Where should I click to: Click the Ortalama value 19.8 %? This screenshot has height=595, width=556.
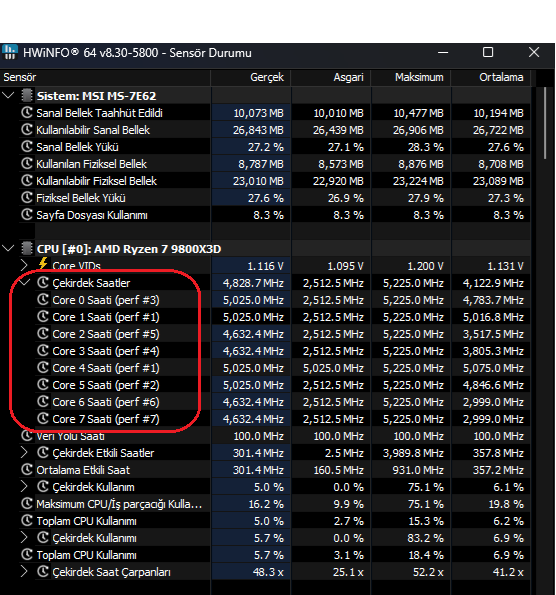coord(506,504)
